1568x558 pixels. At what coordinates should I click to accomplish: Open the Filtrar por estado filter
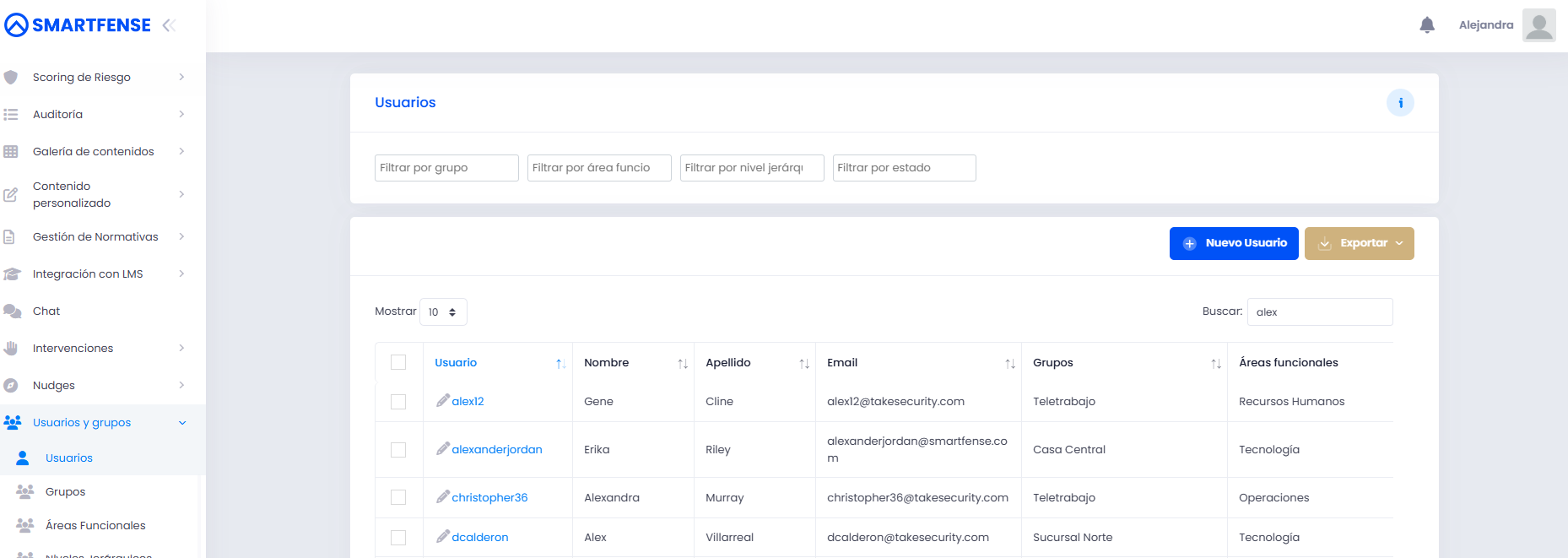[905, 168]
